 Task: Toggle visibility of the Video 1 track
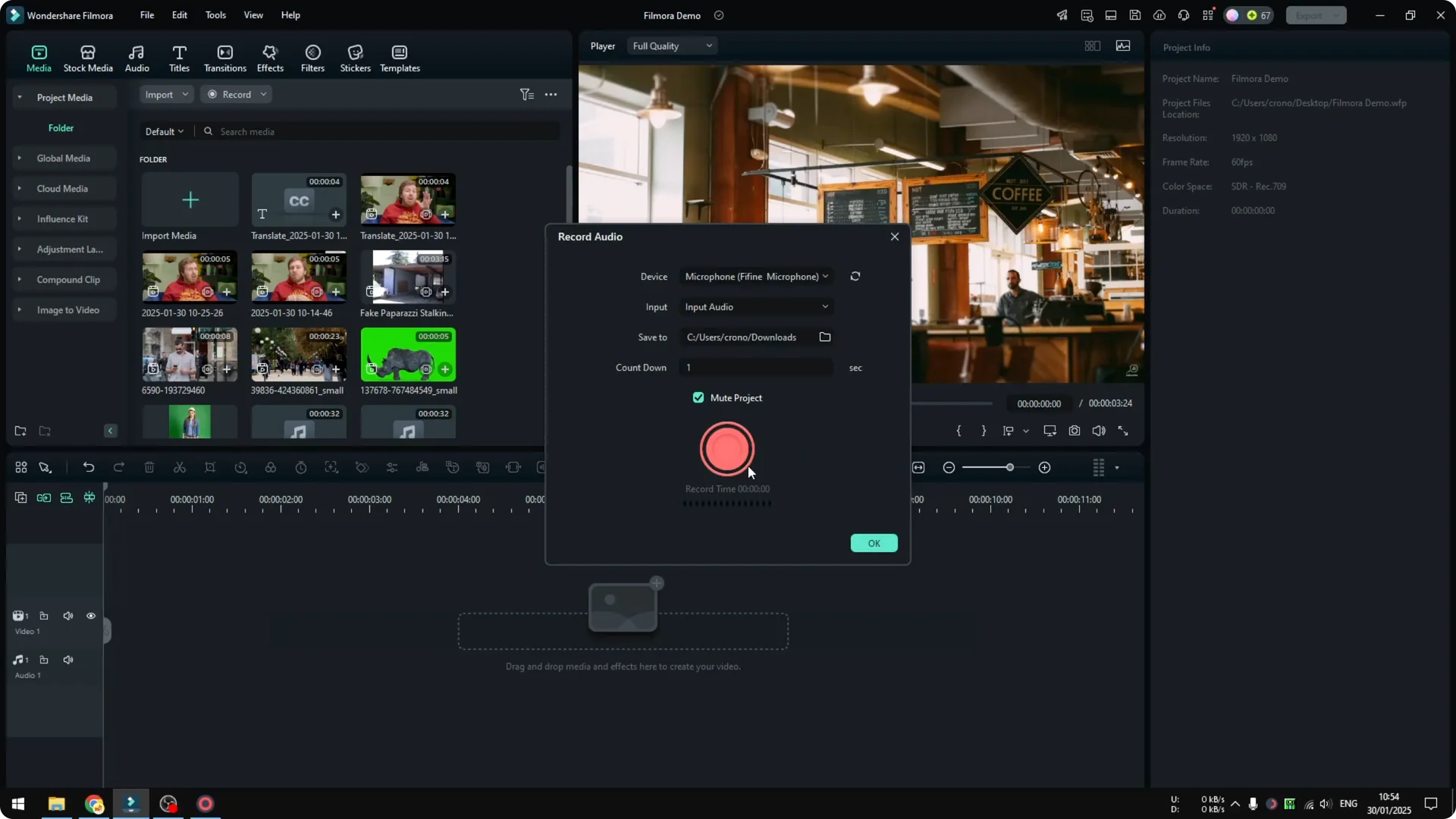(90, 616)
